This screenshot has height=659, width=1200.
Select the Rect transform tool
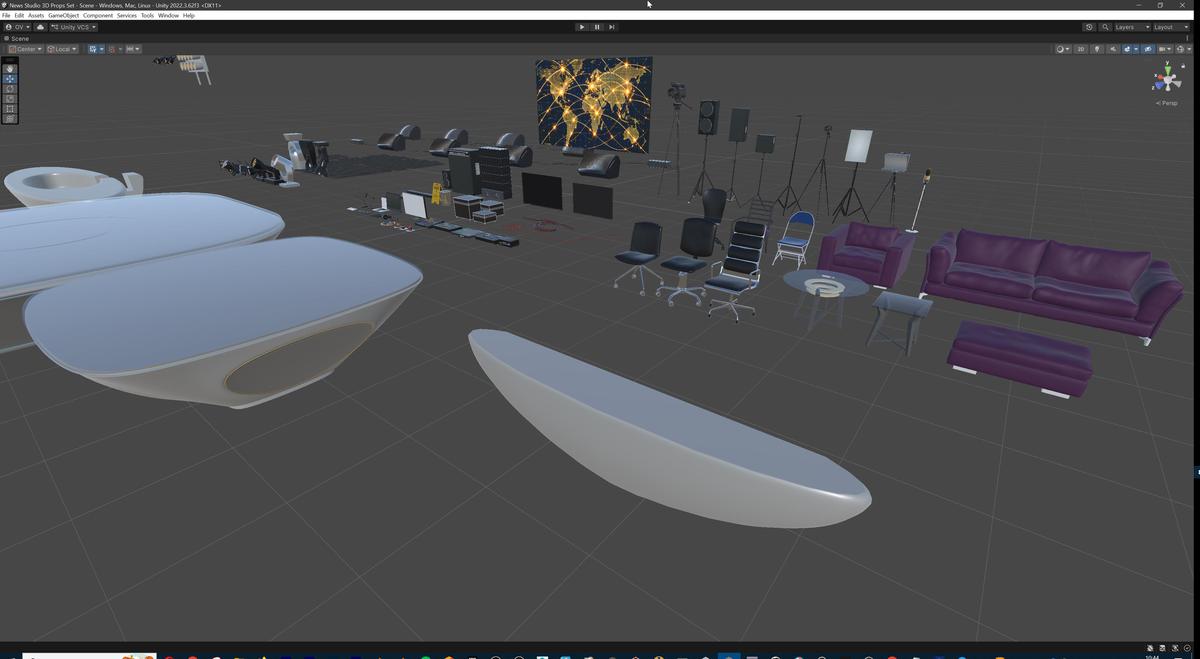point(10,108)
